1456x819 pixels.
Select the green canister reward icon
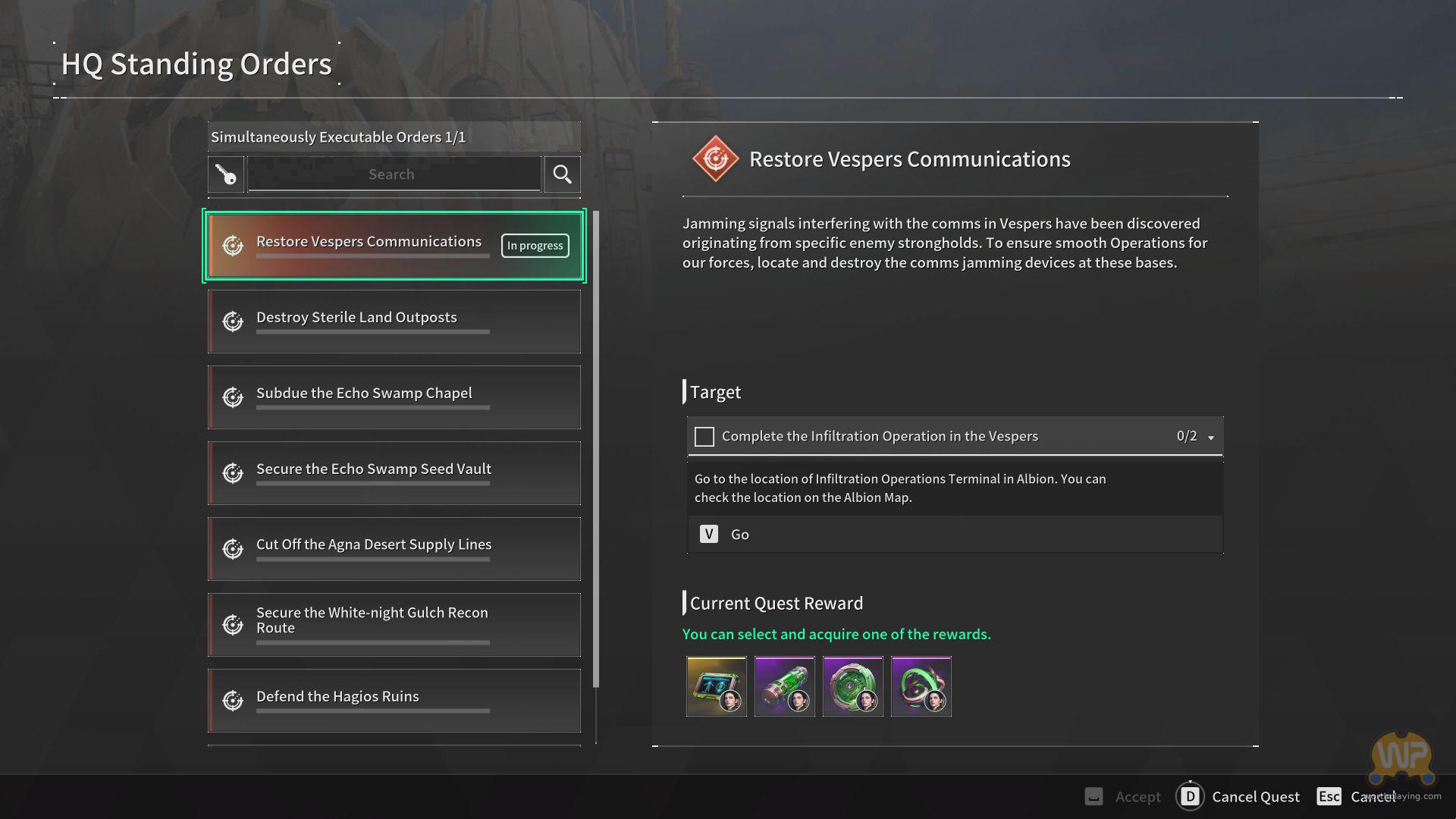point(784,686)
